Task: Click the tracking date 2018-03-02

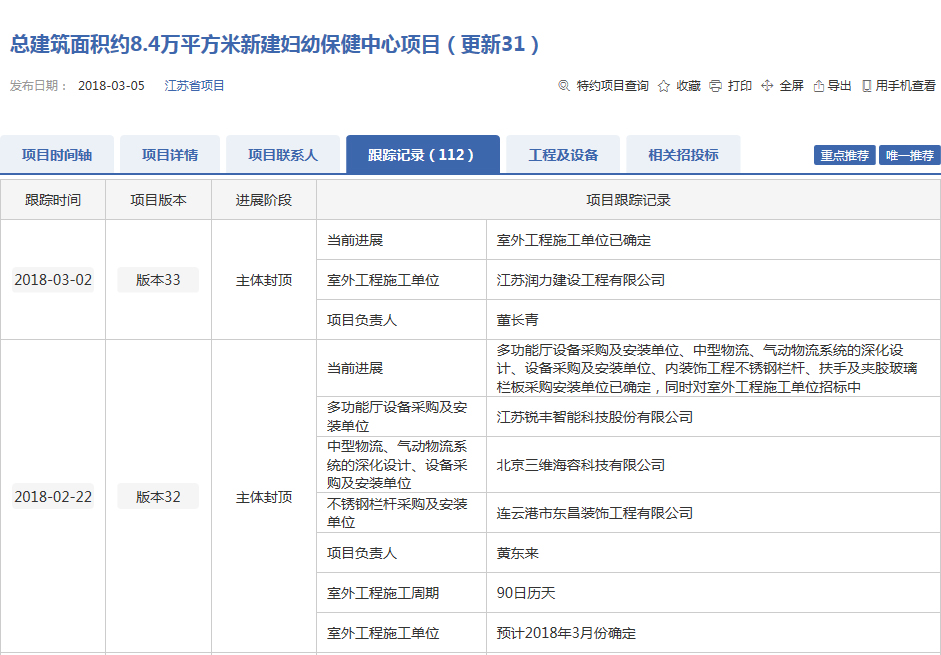Action: (53, 280)
